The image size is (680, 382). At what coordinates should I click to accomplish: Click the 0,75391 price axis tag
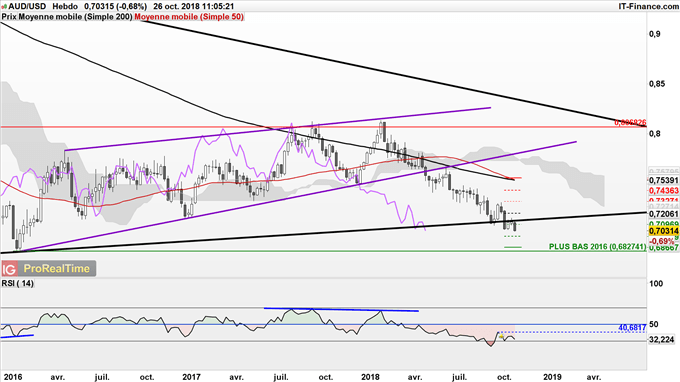click(664, 180)
